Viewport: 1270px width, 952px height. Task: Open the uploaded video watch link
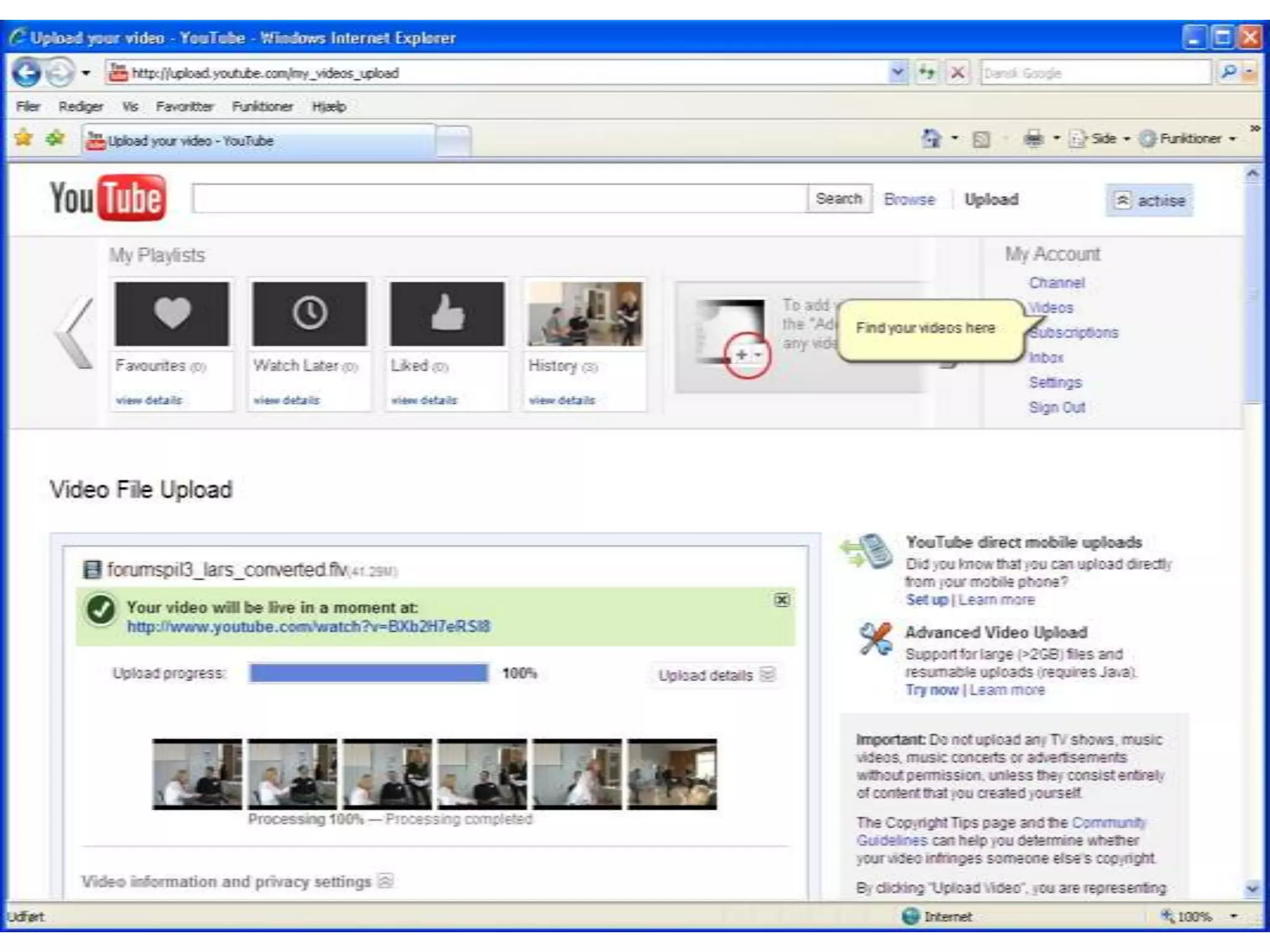[308, 627]
